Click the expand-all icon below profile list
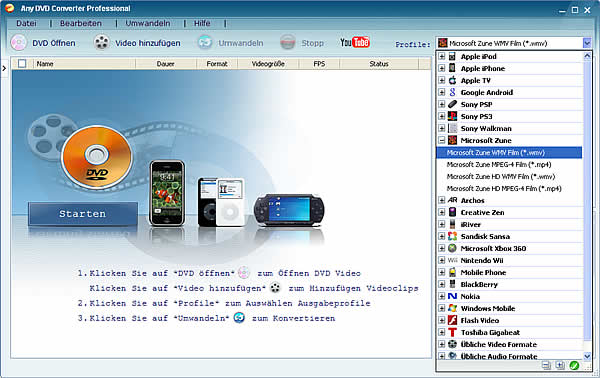 coord(560,365)
